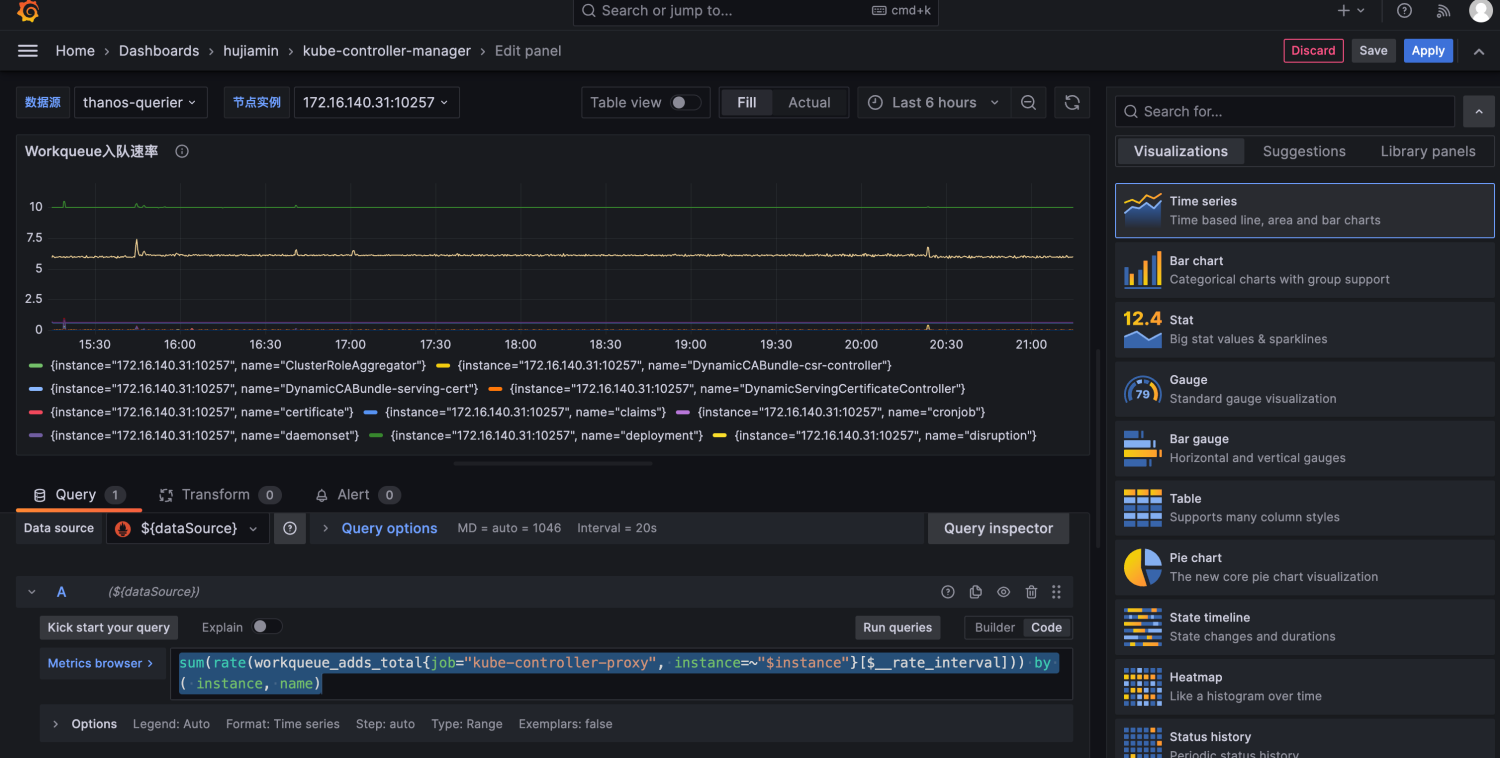Viewport: 1500px width, 758px height.
Task: Enable the Table view switch
Action: (685, 103)
